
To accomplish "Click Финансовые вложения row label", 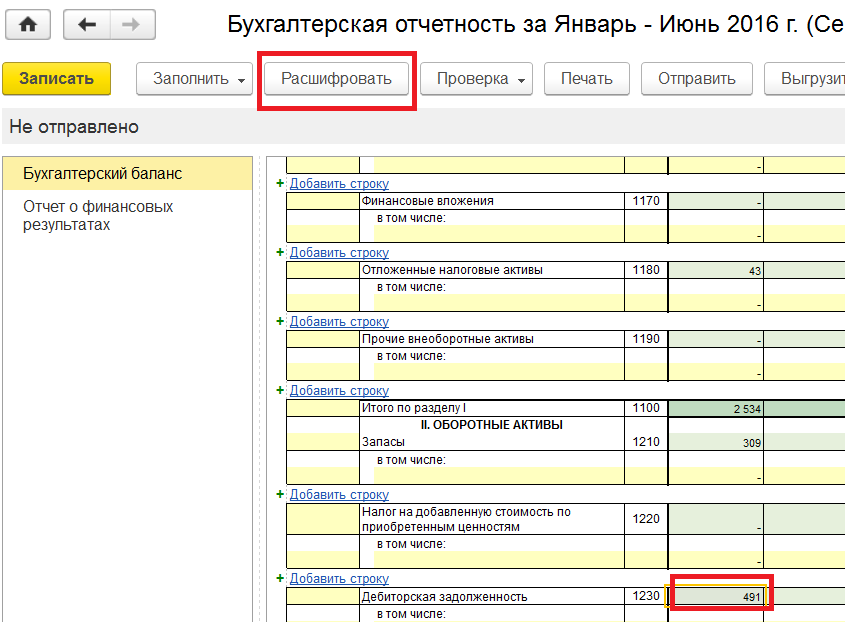I will [x=428, y=201].
